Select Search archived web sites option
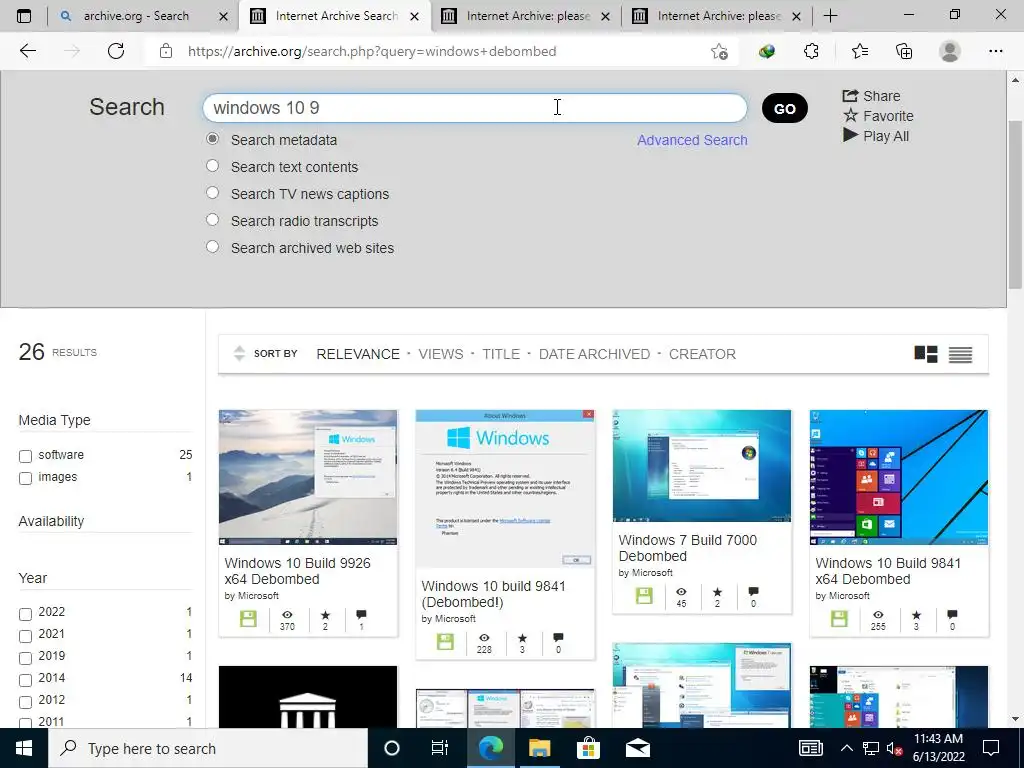Viewport: 1024px width, 768px height. click(212, 246)
